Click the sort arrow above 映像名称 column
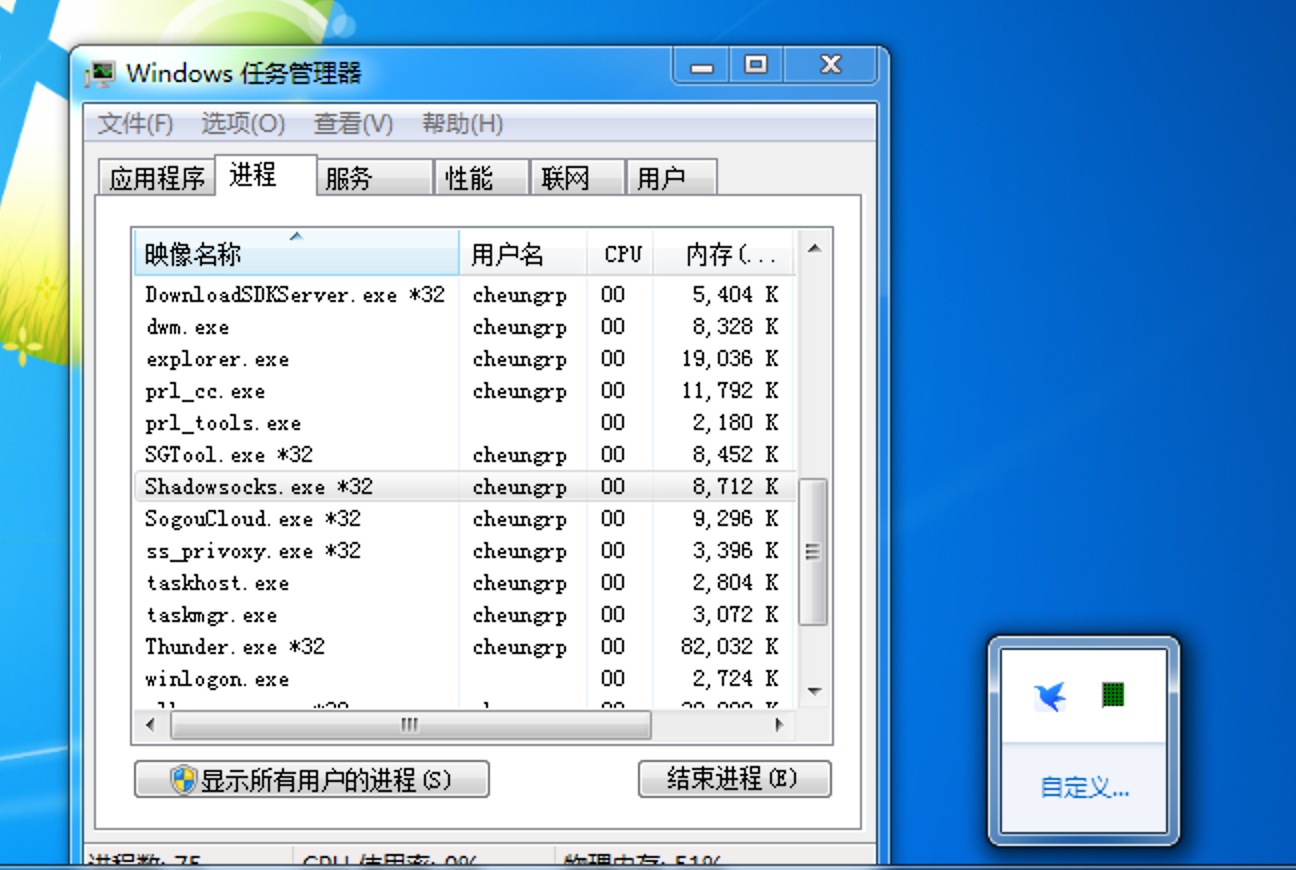The width and height of the screenshot is (1296, 870). (x=295, y=237)
